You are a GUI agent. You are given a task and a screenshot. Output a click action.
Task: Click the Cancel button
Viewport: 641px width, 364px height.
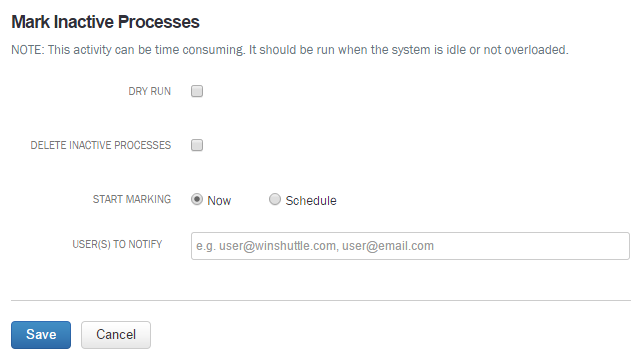[116, 335]
